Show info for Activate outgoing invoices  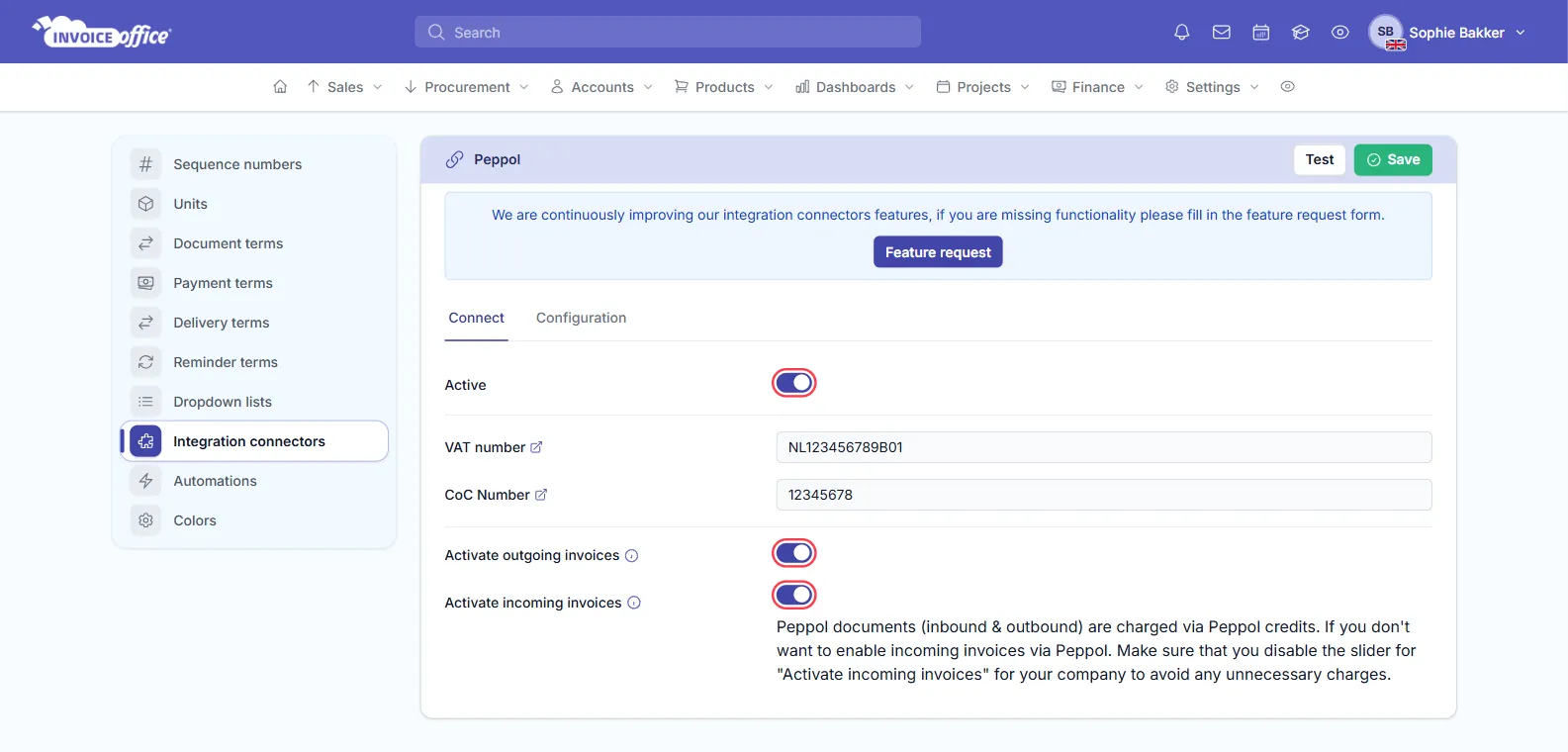[631, 556]
